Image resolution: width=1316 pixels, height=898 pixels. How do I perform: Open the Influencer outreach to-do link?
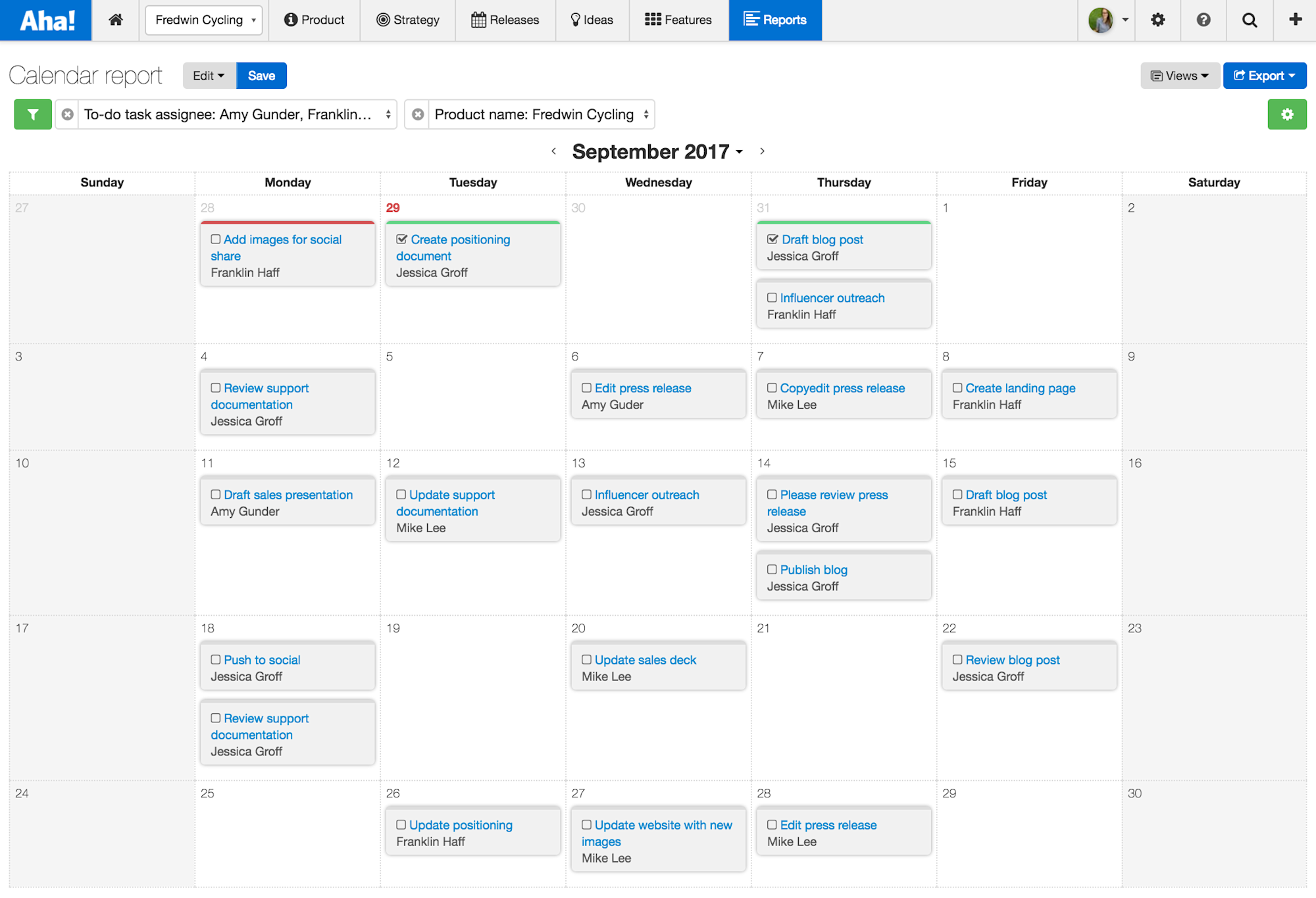[x=832, y=297]
